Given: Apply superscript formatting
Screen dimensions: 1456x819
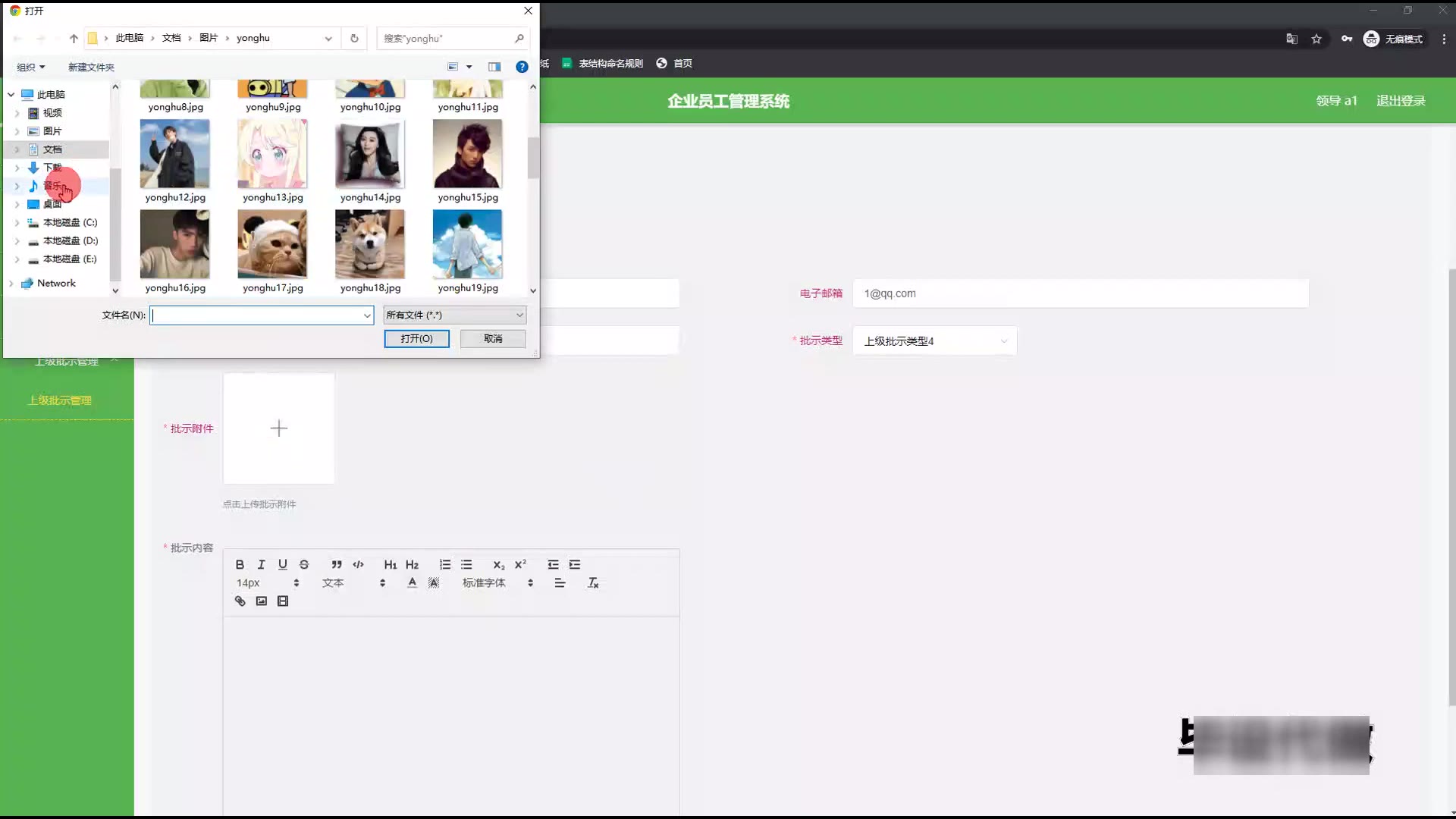Looking at the screenshot, I should point(520,564).
